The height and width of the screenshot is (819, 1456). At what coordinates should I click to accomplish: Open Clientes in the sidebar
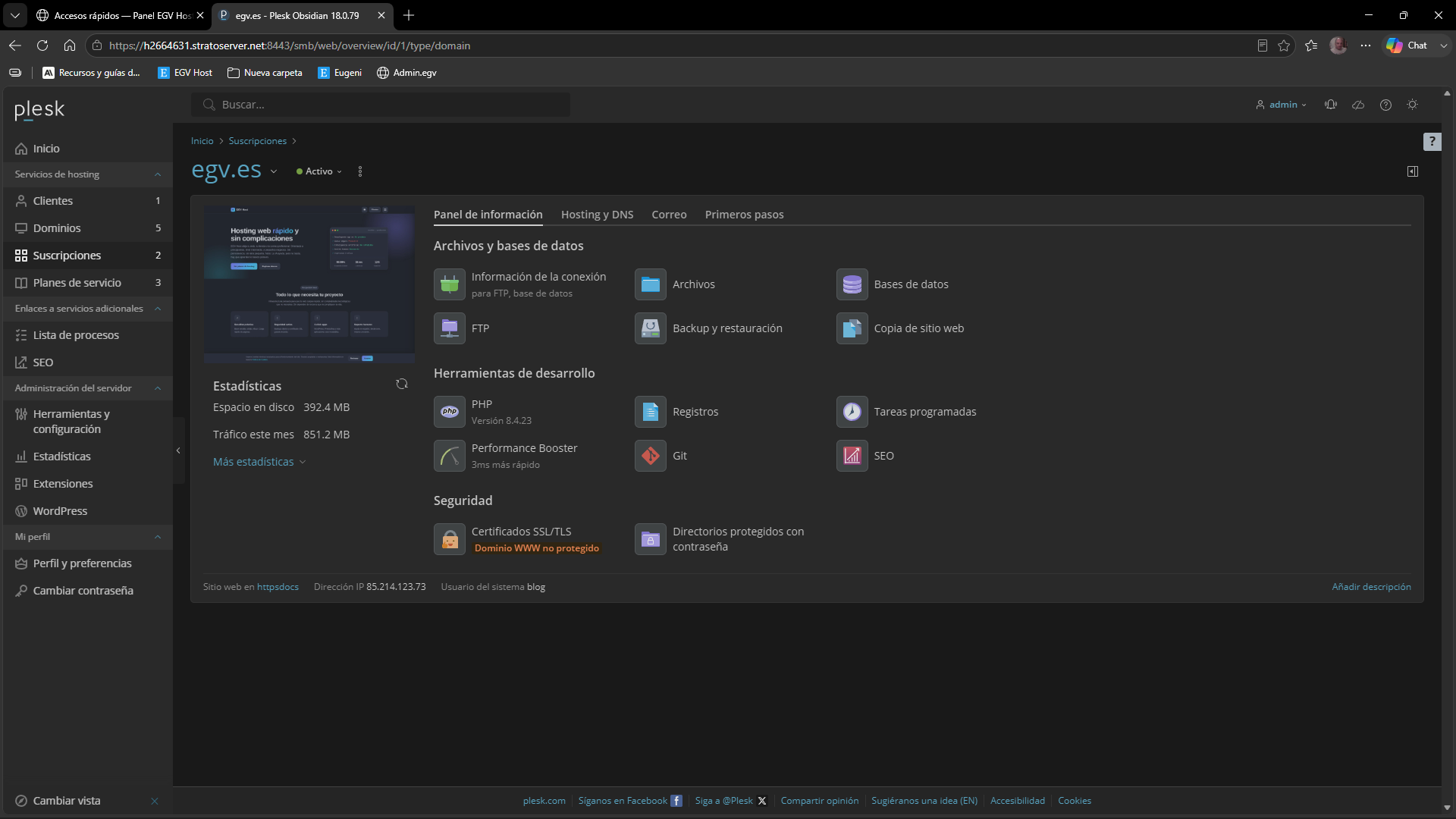pyautogui.click(x=88, y=201)
